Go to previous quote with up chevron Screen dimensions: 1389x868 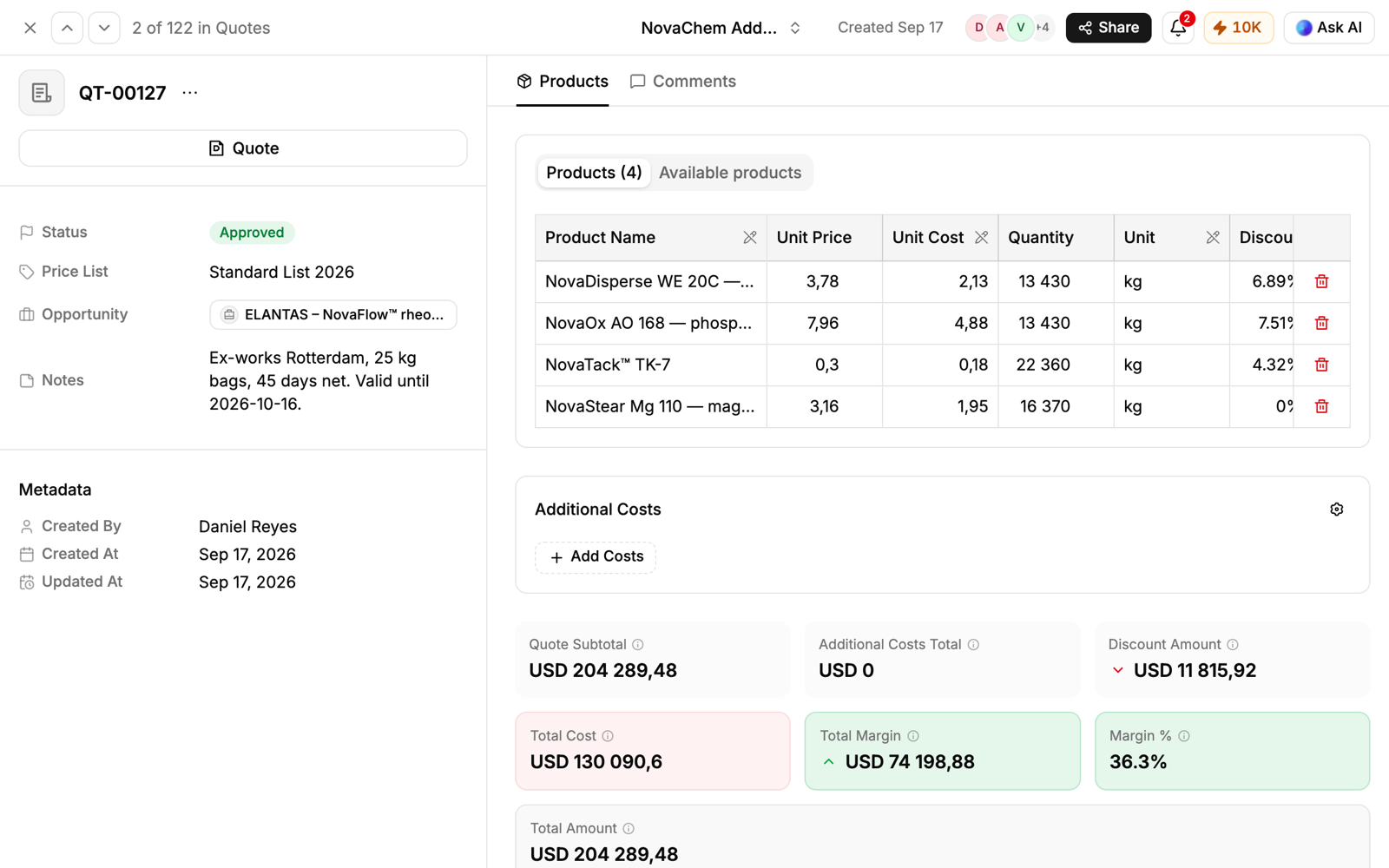pyautogui.click(x=67, y=28)
